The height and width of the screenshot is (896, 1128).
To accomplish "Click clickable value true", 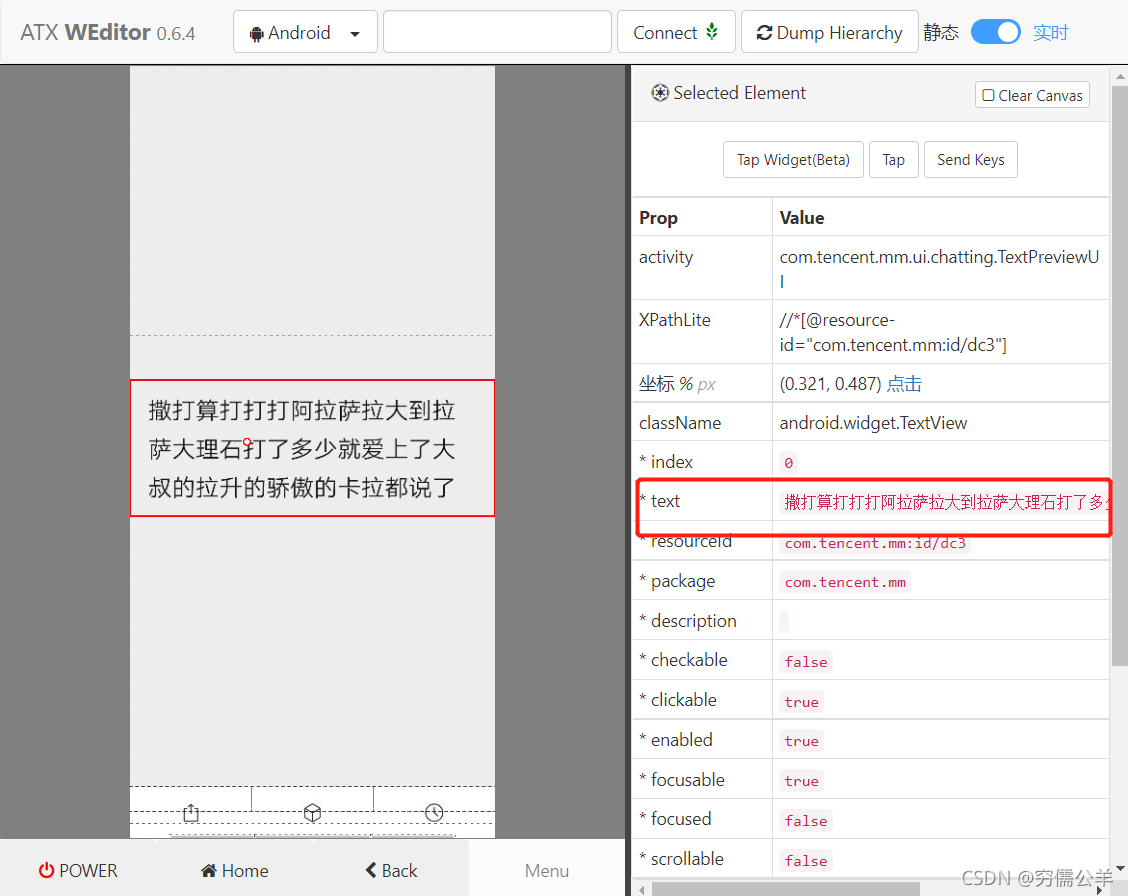I will pyautogui.click(x=801, y=702).
